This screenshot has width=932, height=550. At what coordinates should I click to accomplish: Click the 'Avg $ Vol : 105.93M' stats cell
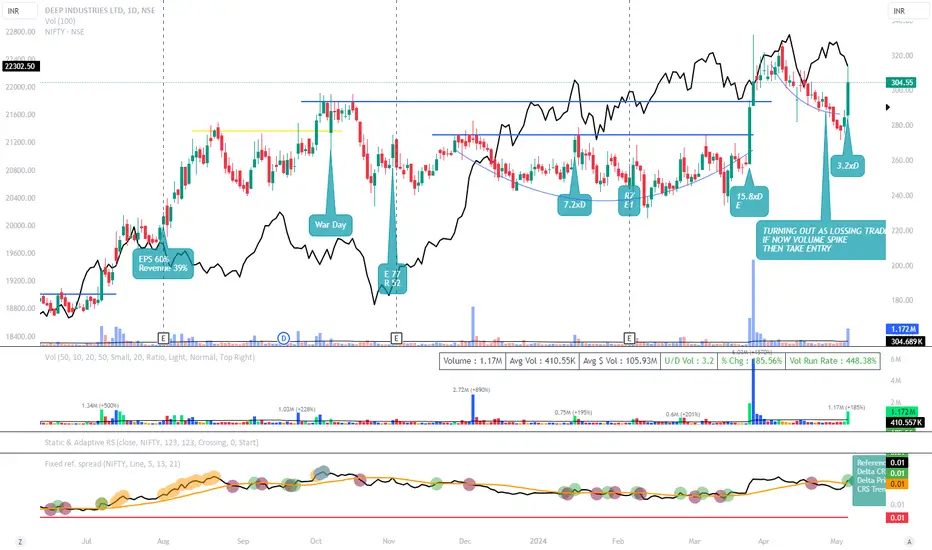[x=619, y=361]
